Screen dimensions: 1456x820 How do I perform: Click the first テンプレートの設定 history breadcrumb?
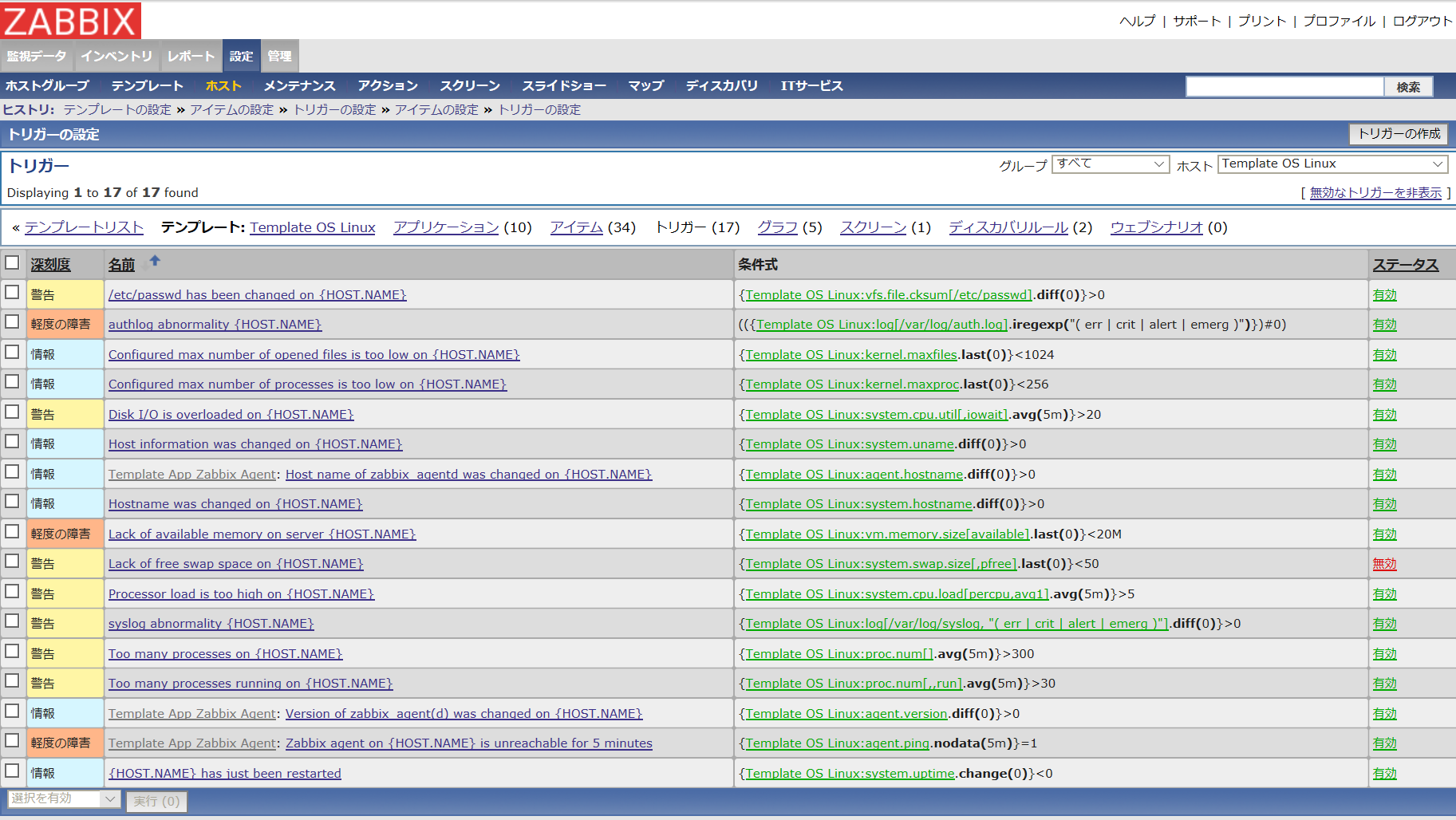(117, 110)
